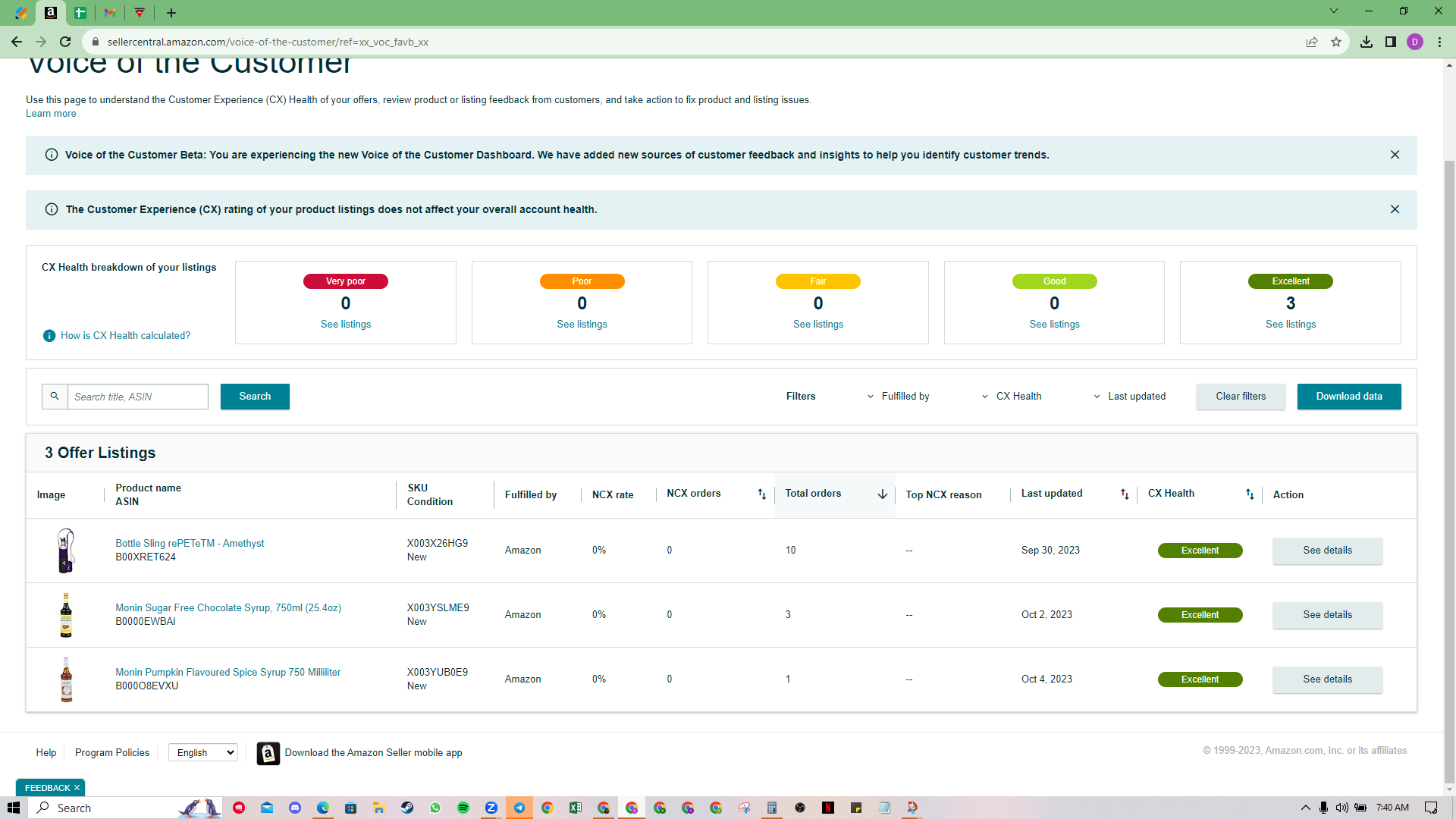Expand the Last updated filter dropdown
1456x819 pixels.
tap(1129, 397)
